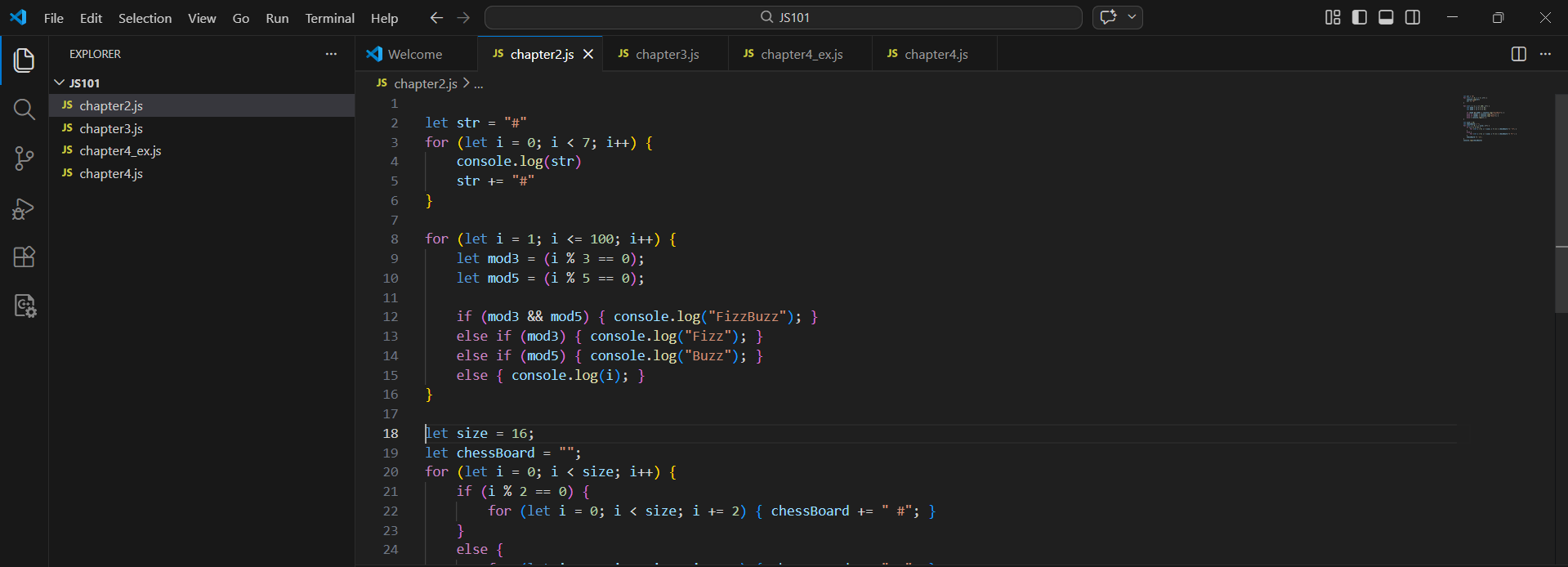Go back with the left arrow
1568x567 pixels.
pyautogui.click(x=436, y=17)
